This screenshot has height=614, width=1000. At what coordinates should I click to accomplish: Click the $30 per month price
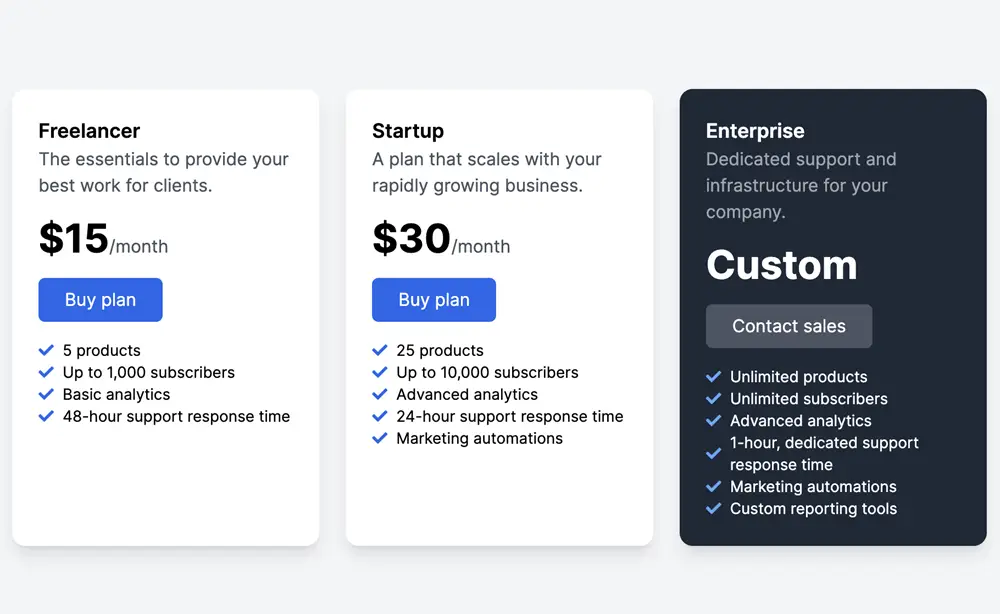tap(440, 240)
